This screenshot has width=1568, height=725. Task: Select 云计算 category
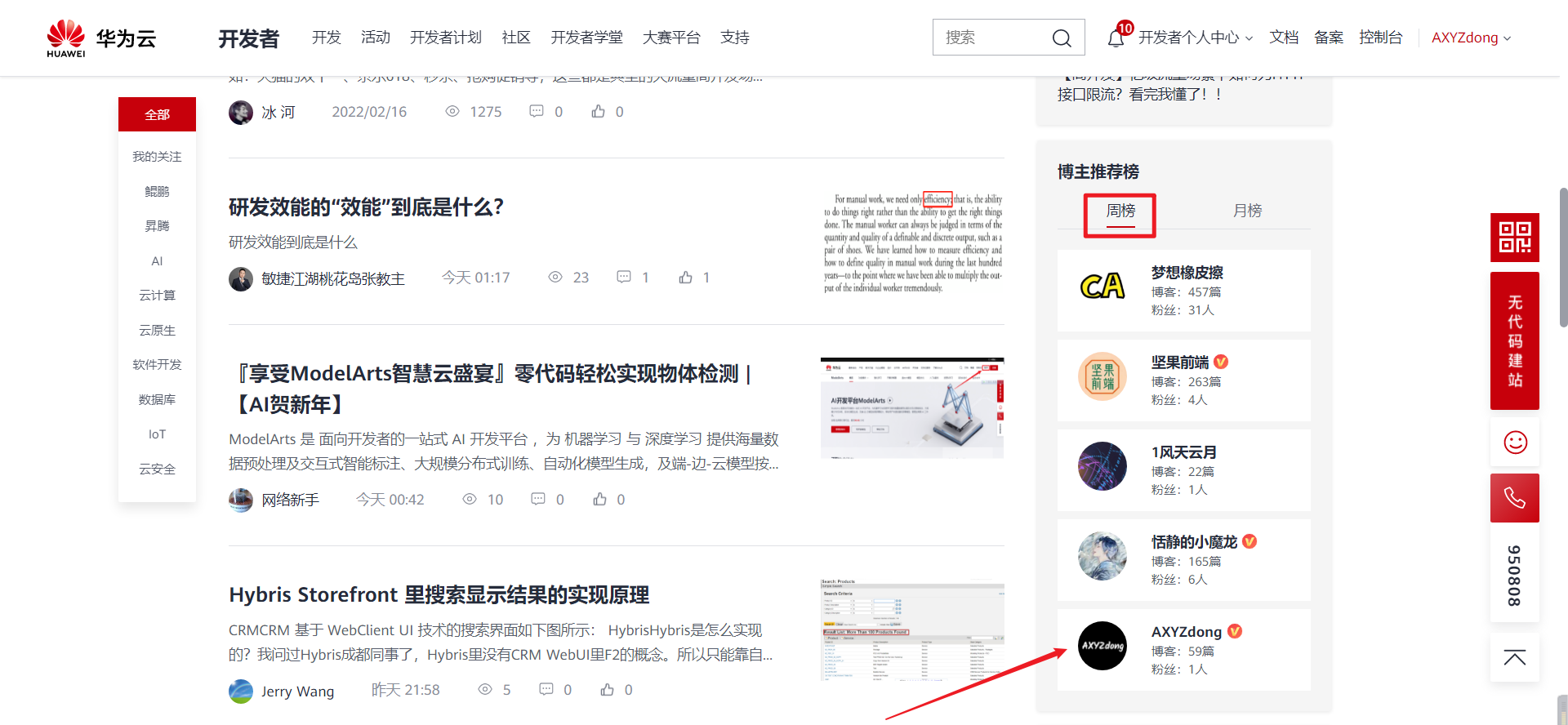[x=157, y=296]
